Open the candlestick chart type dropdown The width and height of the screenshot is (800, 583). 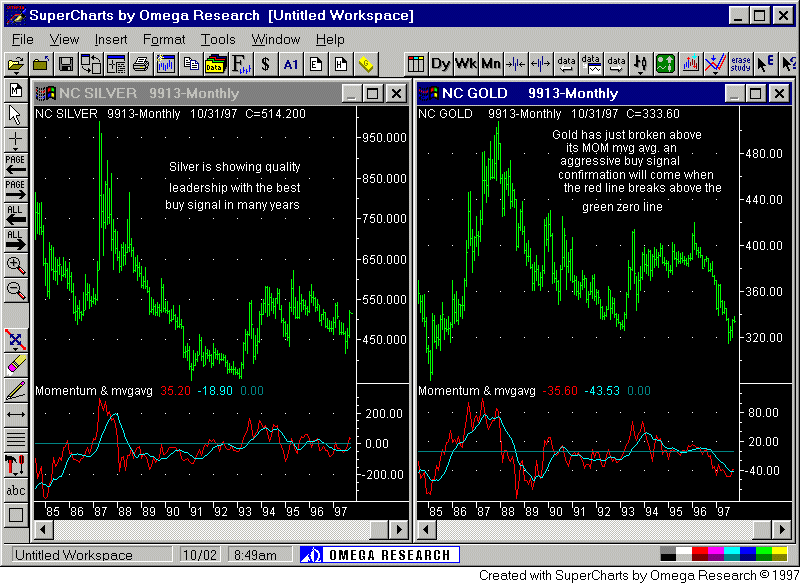click(x=641, y=64)
